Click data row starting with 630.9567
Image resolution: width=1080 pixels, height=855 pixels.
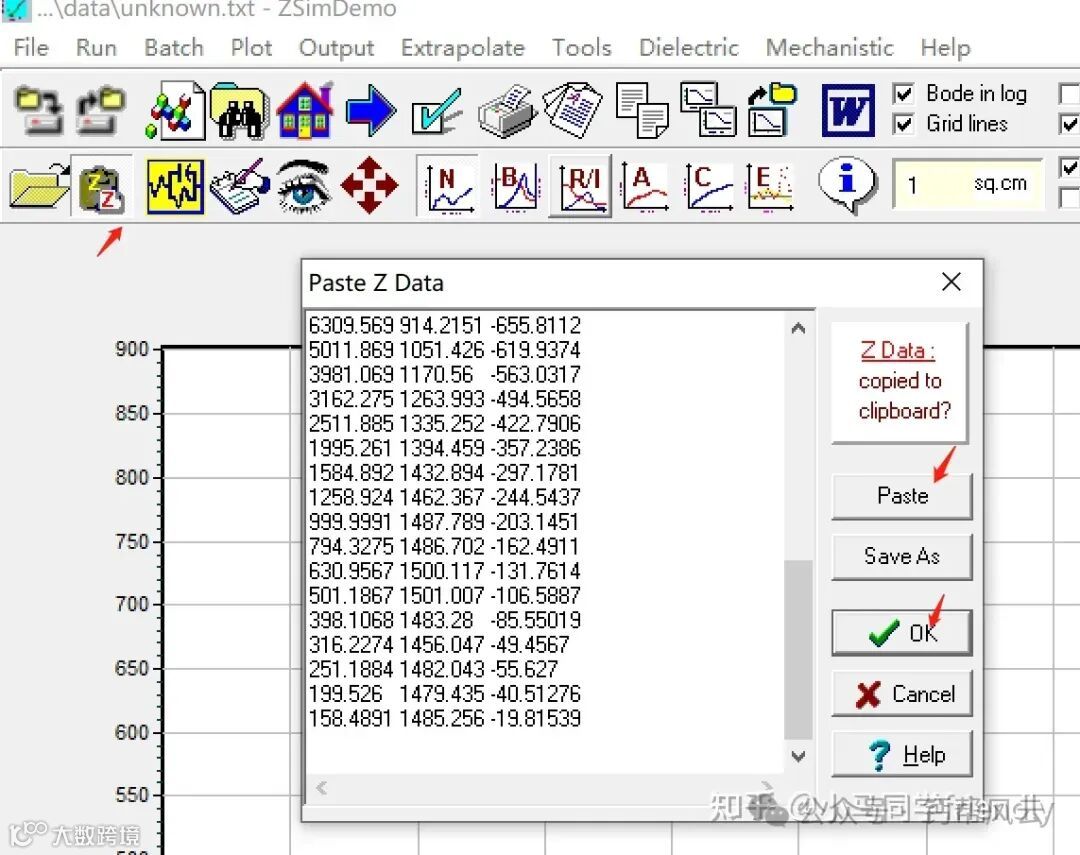[x=444, y=571]
